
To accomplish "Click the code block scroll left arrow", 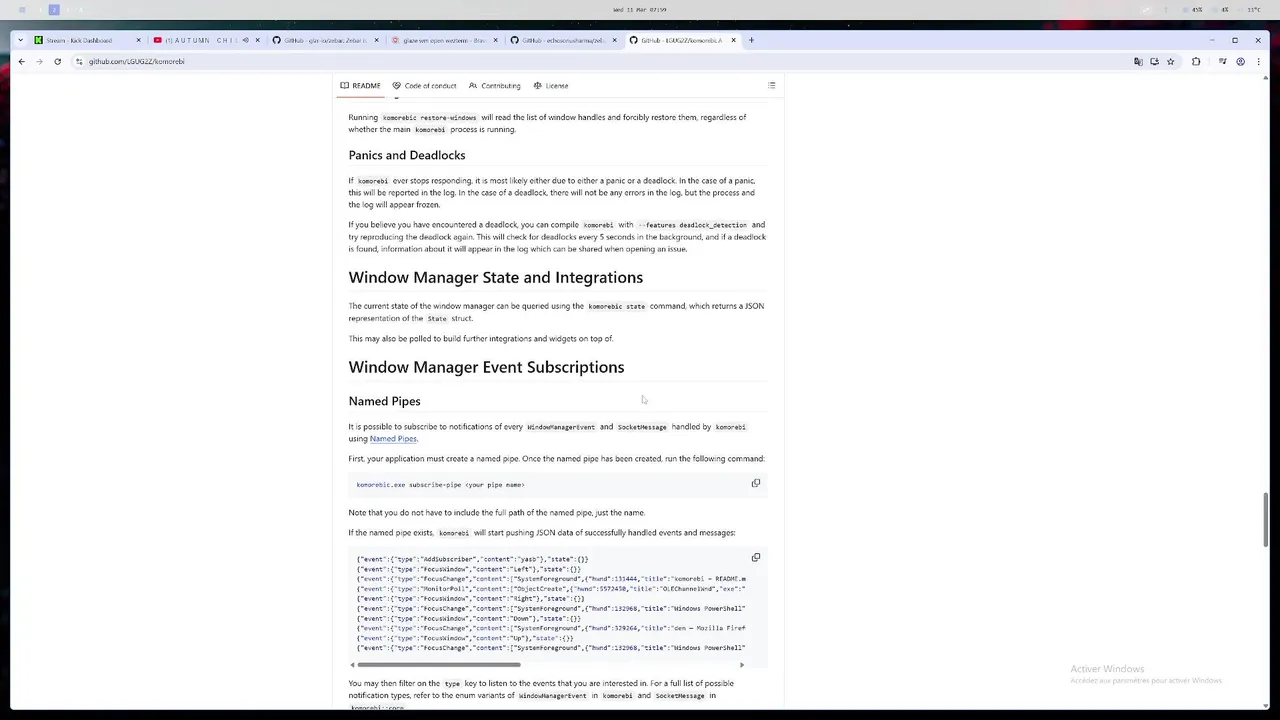I will pos(352,665).
